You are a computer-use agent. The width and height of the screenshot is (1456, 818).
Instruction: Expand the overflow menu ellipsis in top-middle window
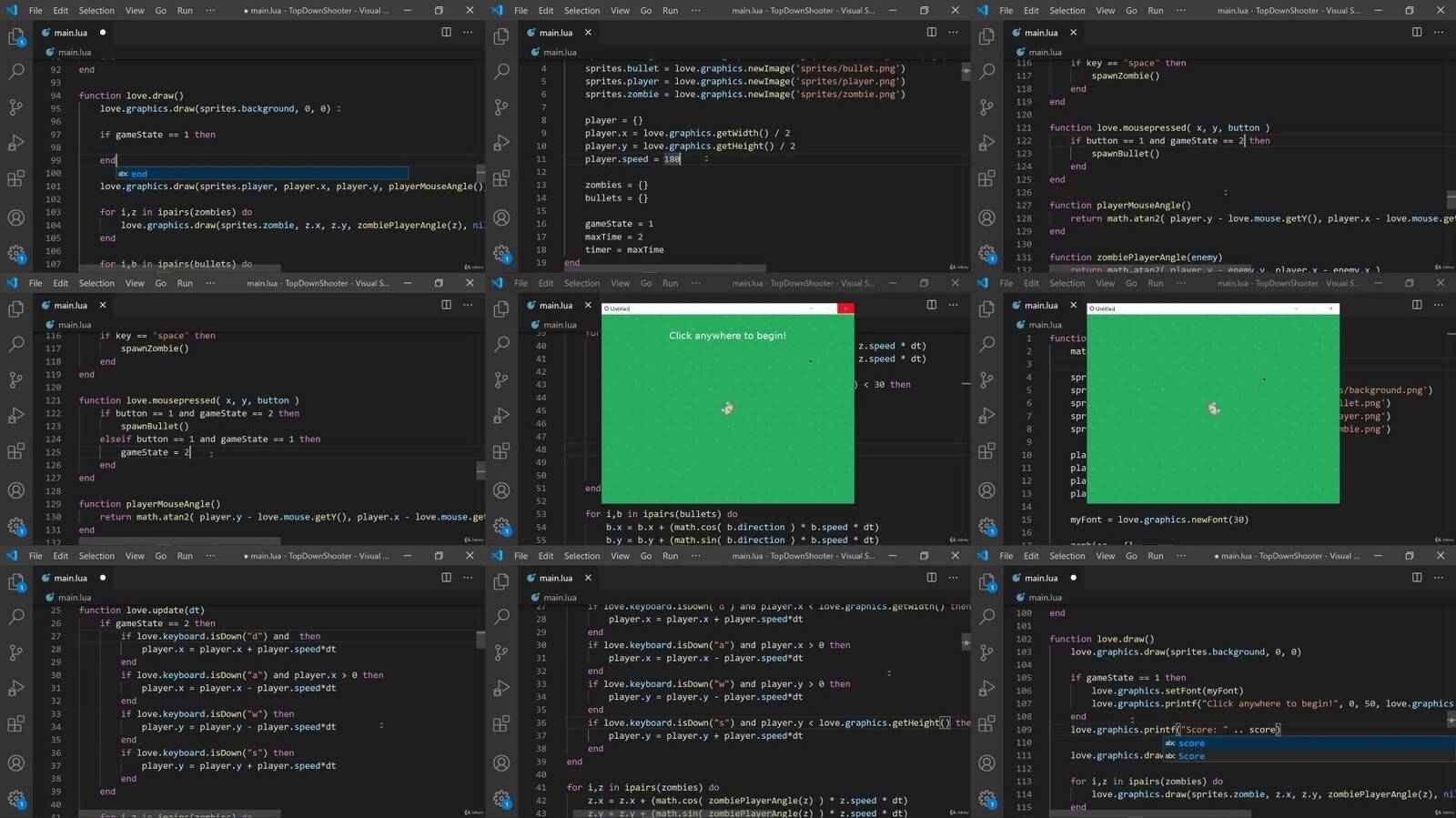695,11
